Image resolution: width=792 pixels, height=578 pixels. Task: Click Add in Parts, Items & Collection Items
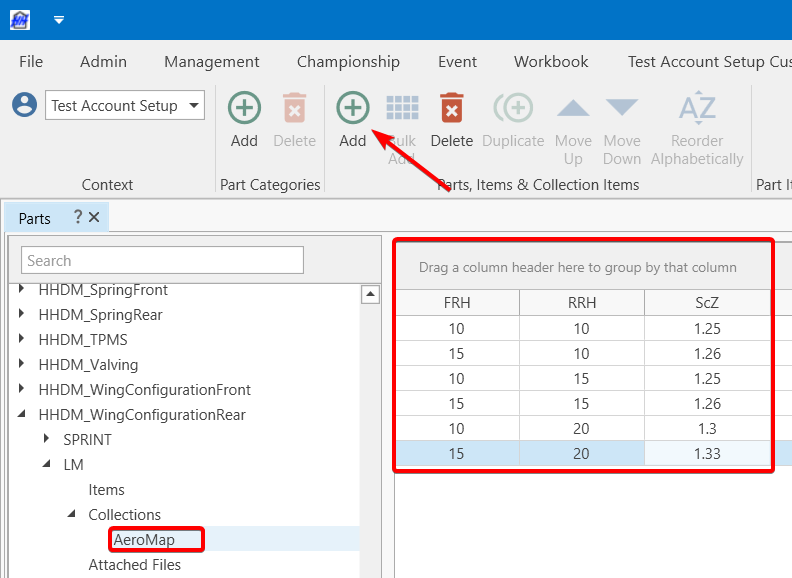coord(352,109)
